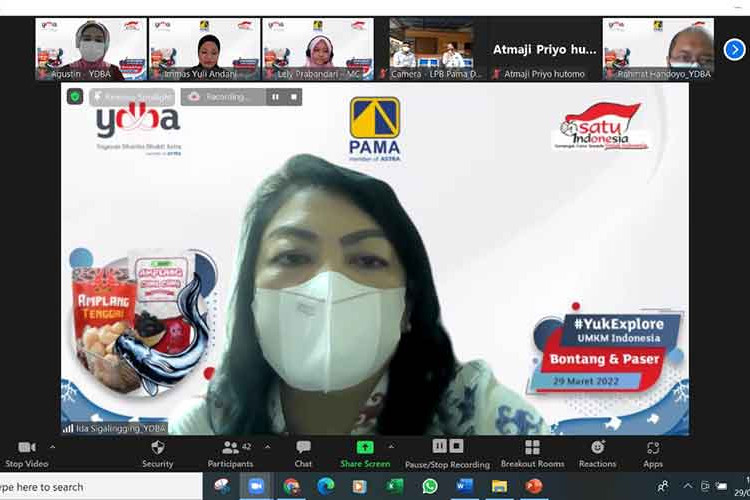This screenshot has width=750, height=500.
Task: Stop the recording in the bottom toolbar
Action: 456,446
